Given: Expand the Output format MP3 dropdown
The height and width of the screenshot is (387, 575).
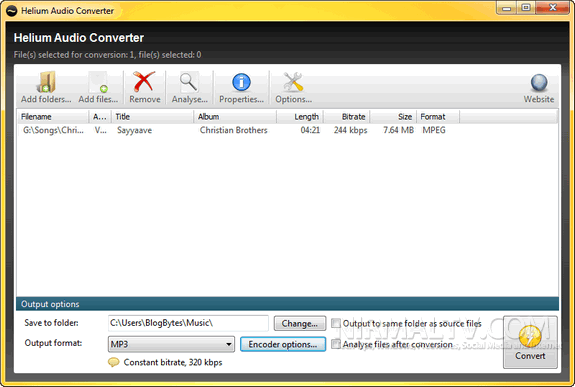Looking at the screenshot, I should [171, 344].
